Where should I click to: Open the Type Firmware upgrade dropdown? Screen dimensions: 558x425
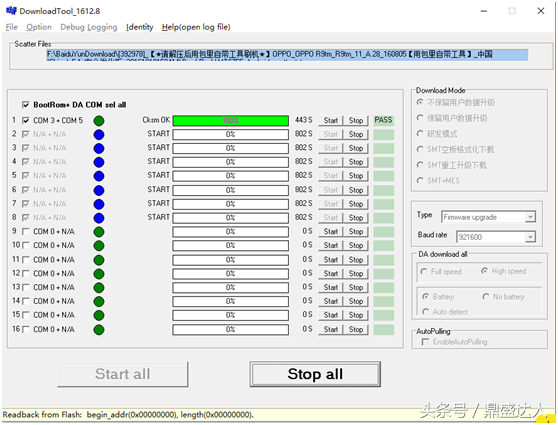pyautogui.click(x=530, y=217)
